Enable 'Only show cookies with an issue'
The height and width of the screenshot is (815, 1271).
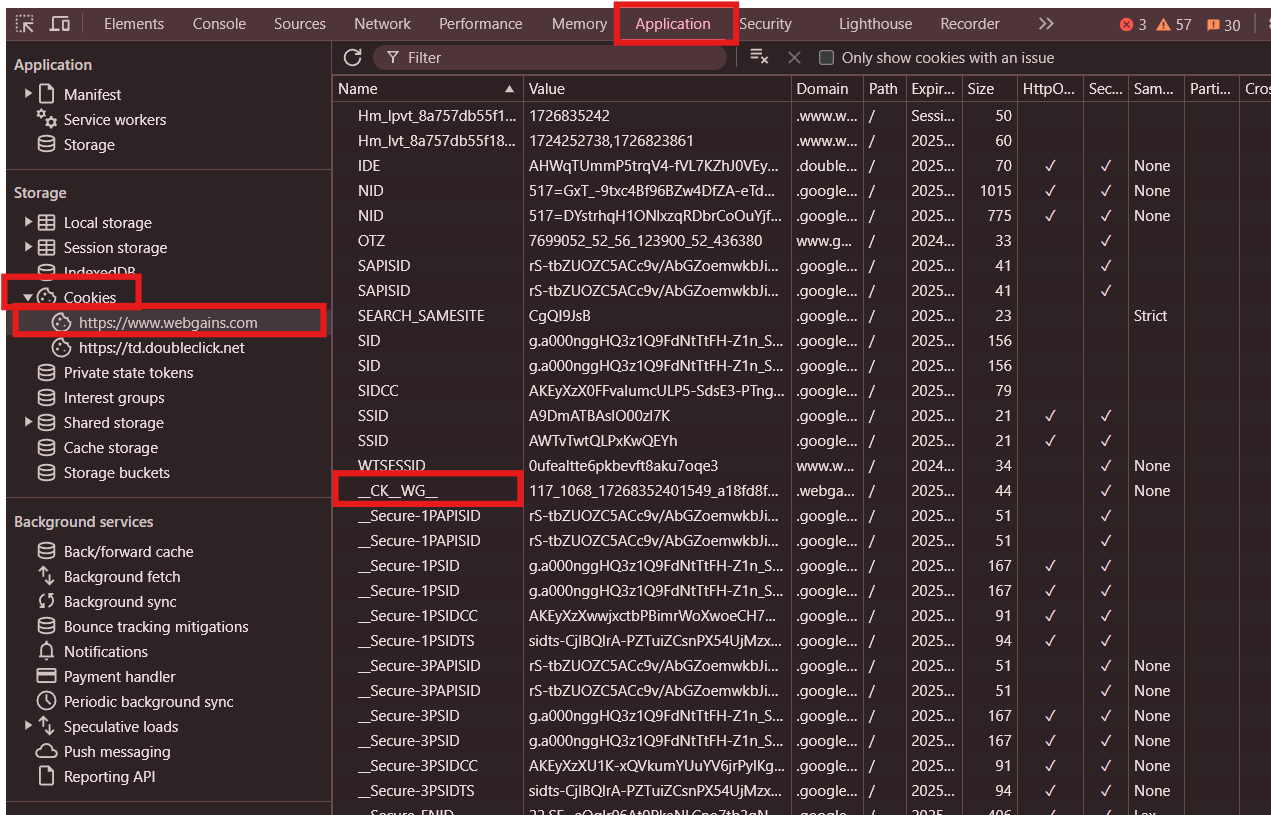click(826, 58)
